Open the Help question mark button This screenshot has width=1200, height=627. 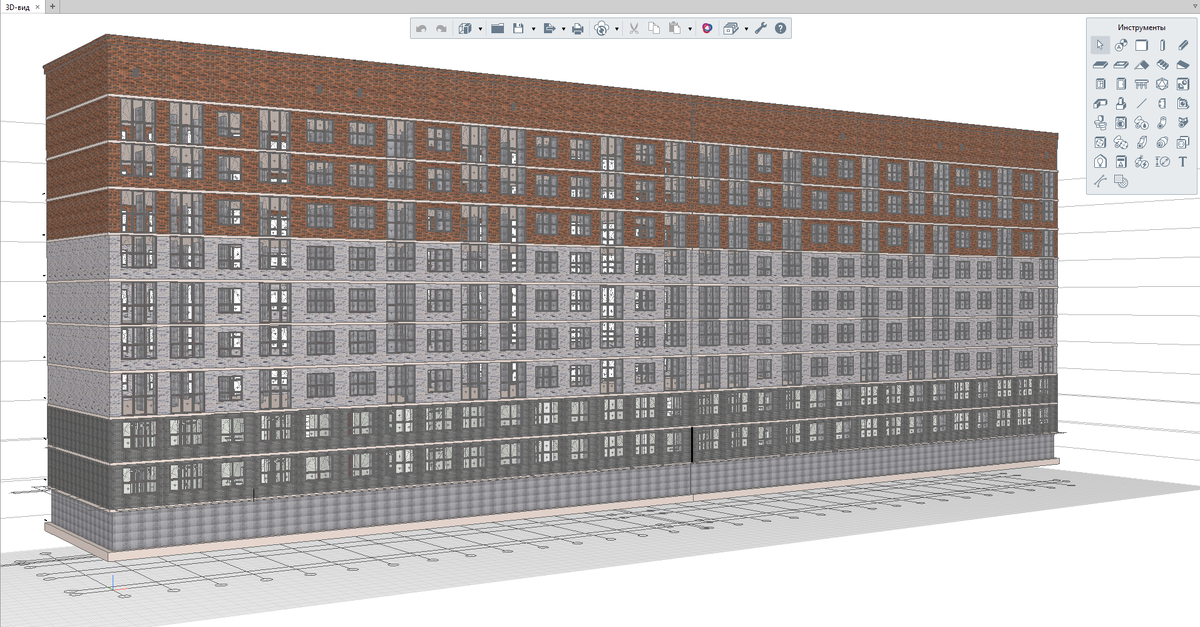(780, 29)
